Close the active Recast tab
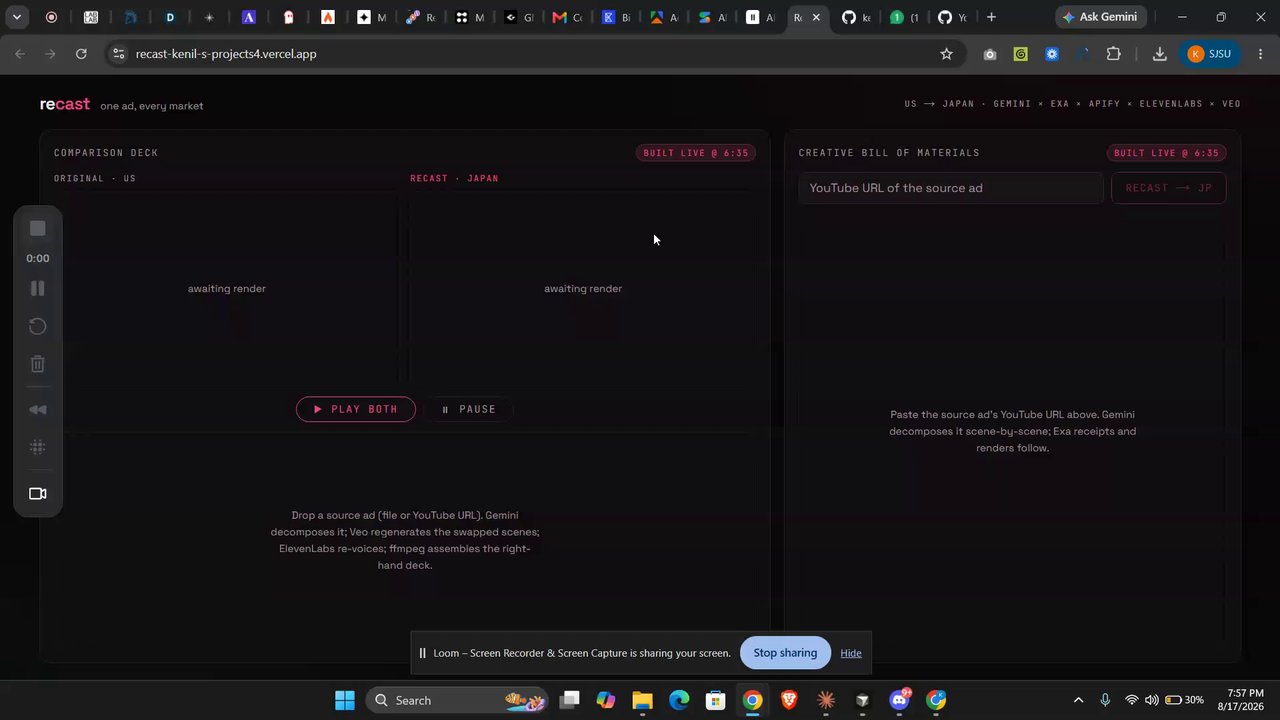 click(816, 17)
